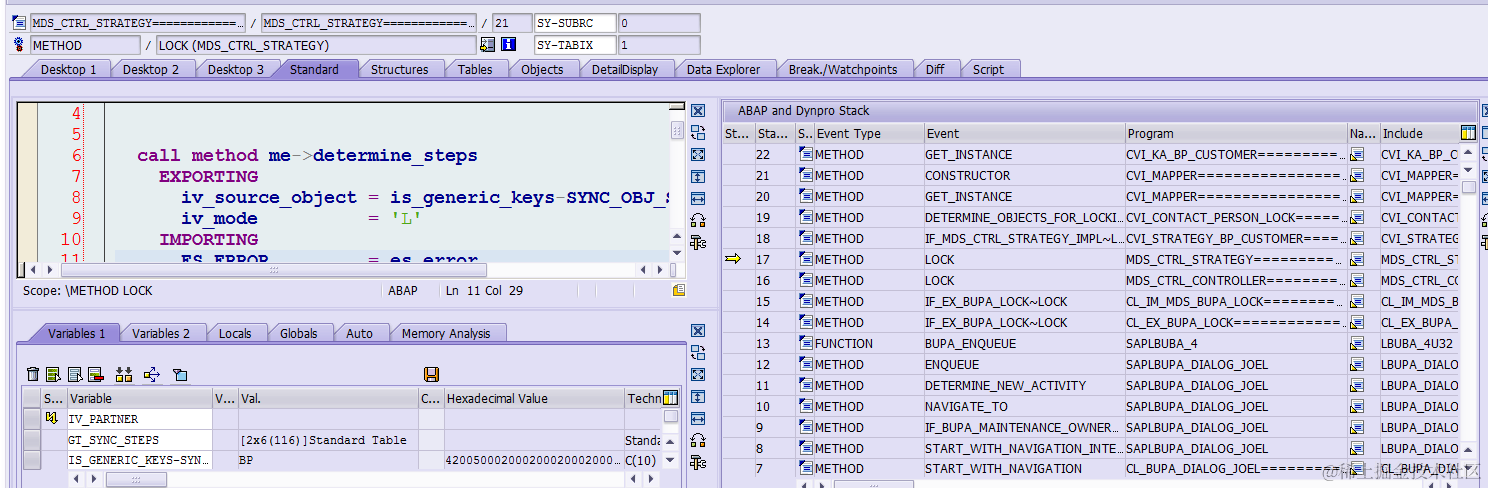Screen dimensions: 1488x488
Task: Switch to the Diff tab
Action: [934, 69]
